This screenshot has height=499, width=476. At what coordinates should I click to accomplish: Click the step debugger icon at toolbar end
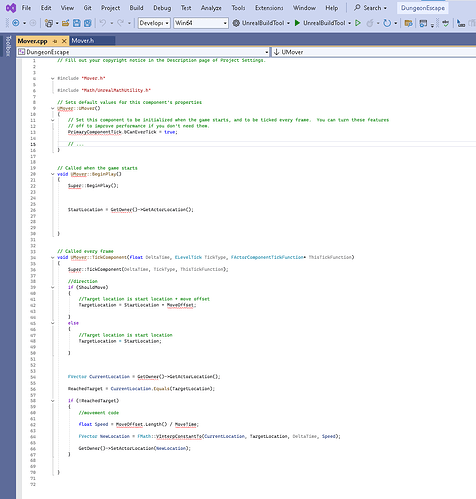461,23
